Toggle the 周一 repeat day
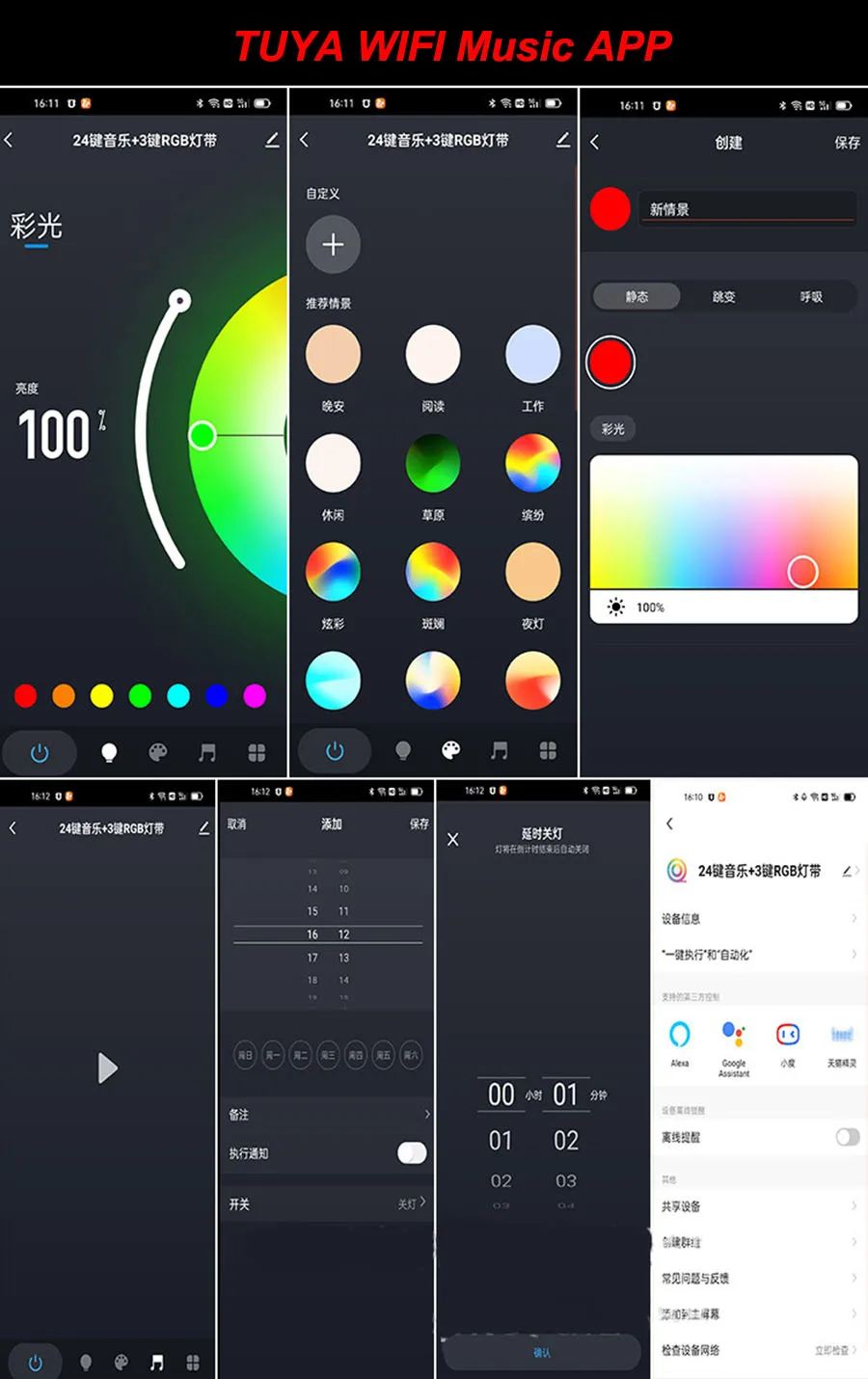The width and height of the screenshot is (868, 1379). (273, 1055)
